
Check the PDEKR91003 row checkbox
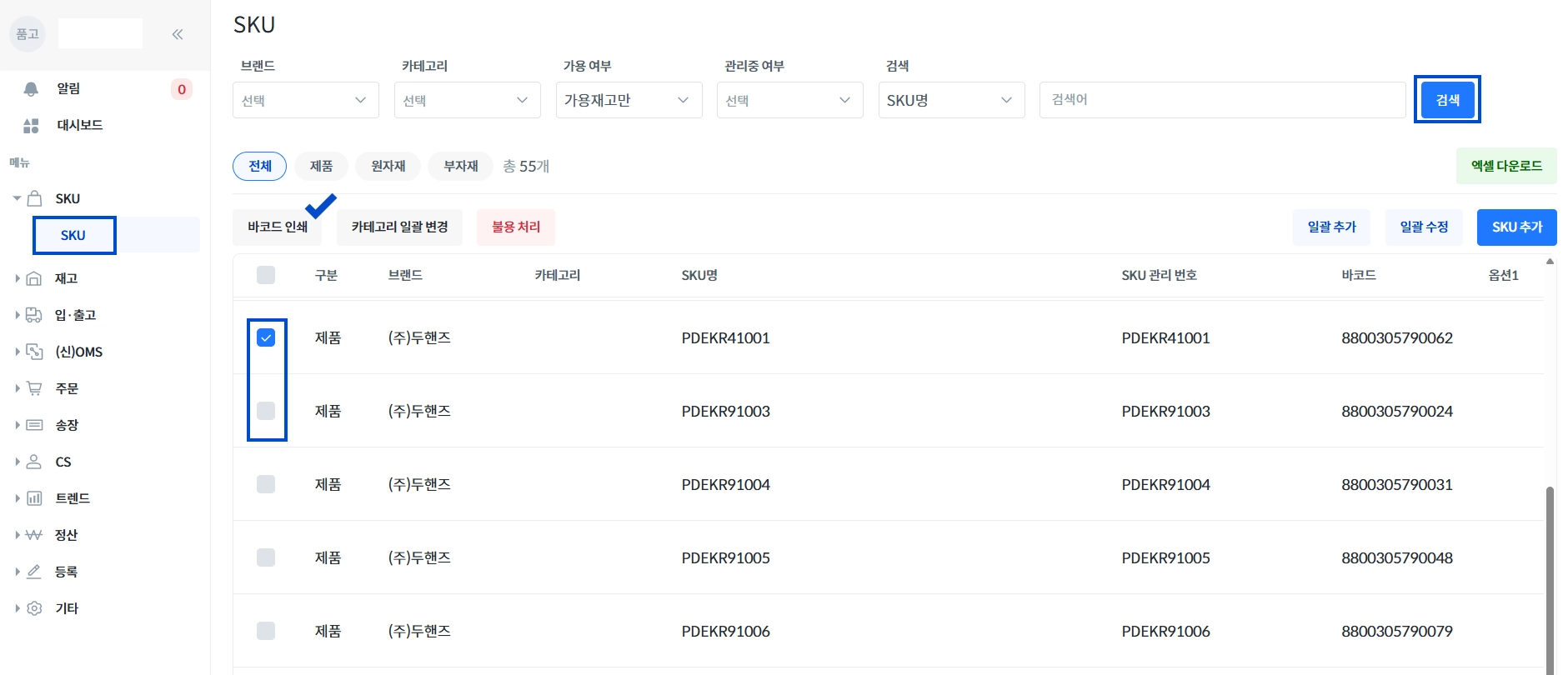[x=266, y=411]
